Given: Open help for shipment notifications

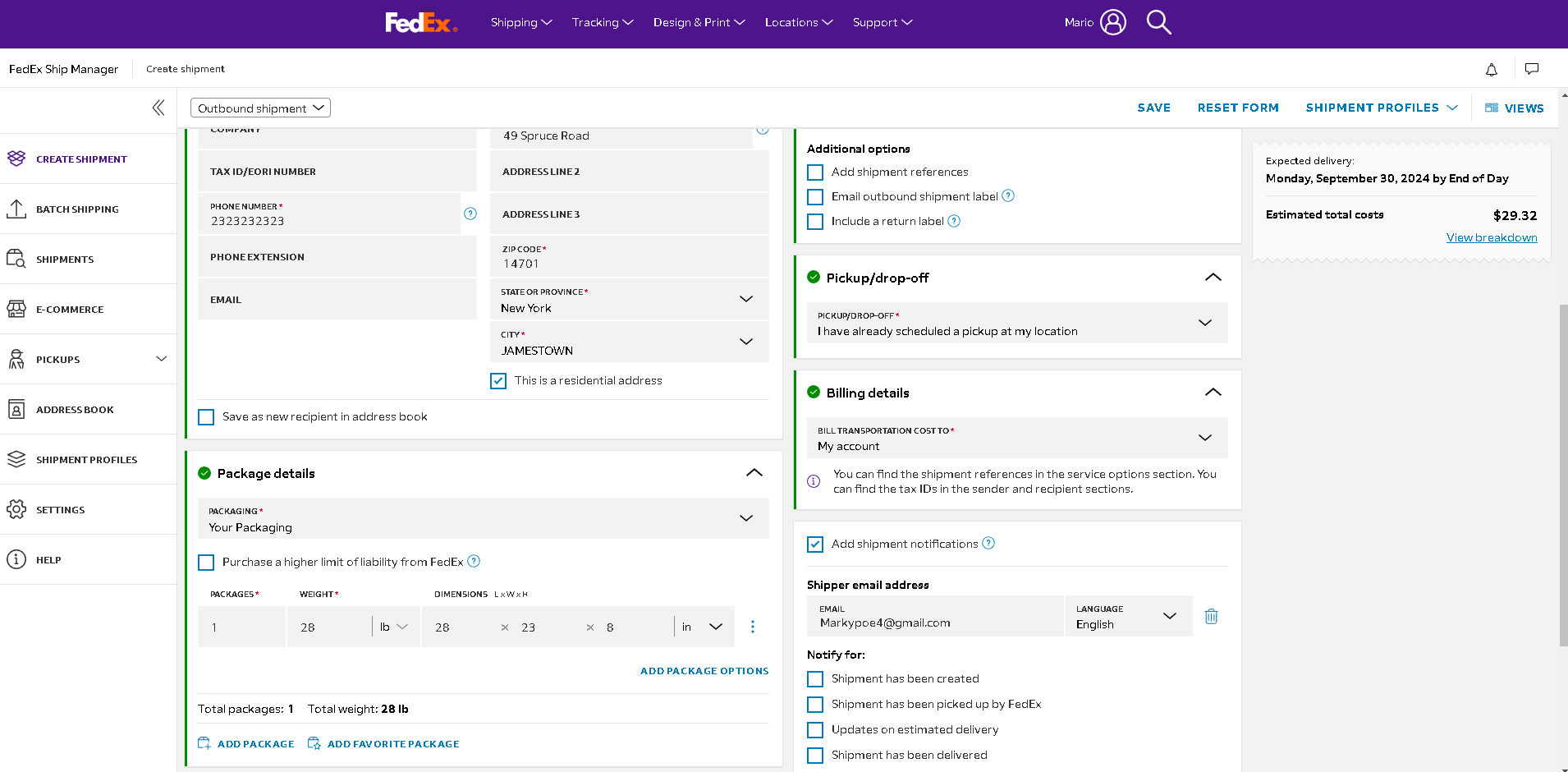Looking at the screenshot, I should pos(988,543).
